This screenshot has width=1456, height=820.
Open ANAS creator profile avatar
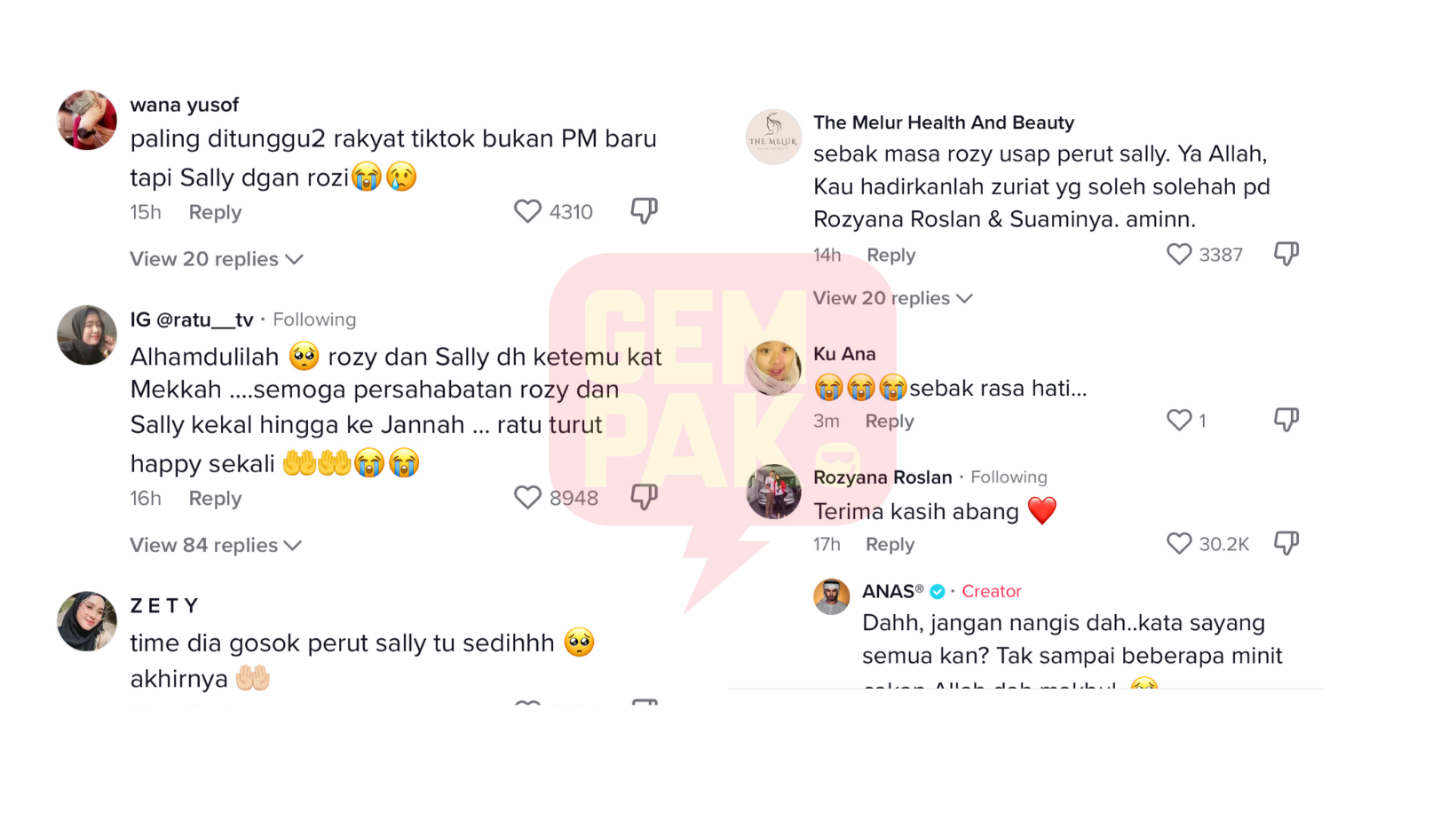coord(832,596)
